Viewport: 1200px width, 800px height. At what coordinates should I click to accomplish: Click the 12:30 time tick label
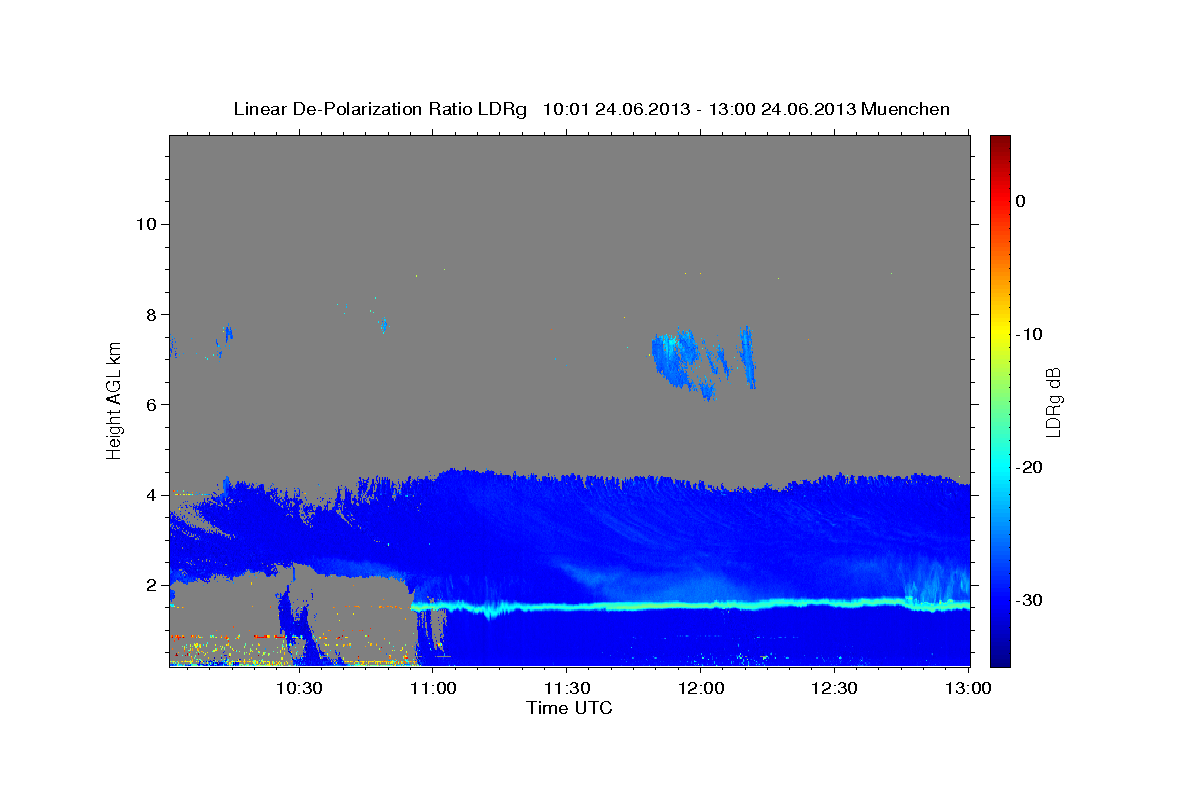coord(835,688)
